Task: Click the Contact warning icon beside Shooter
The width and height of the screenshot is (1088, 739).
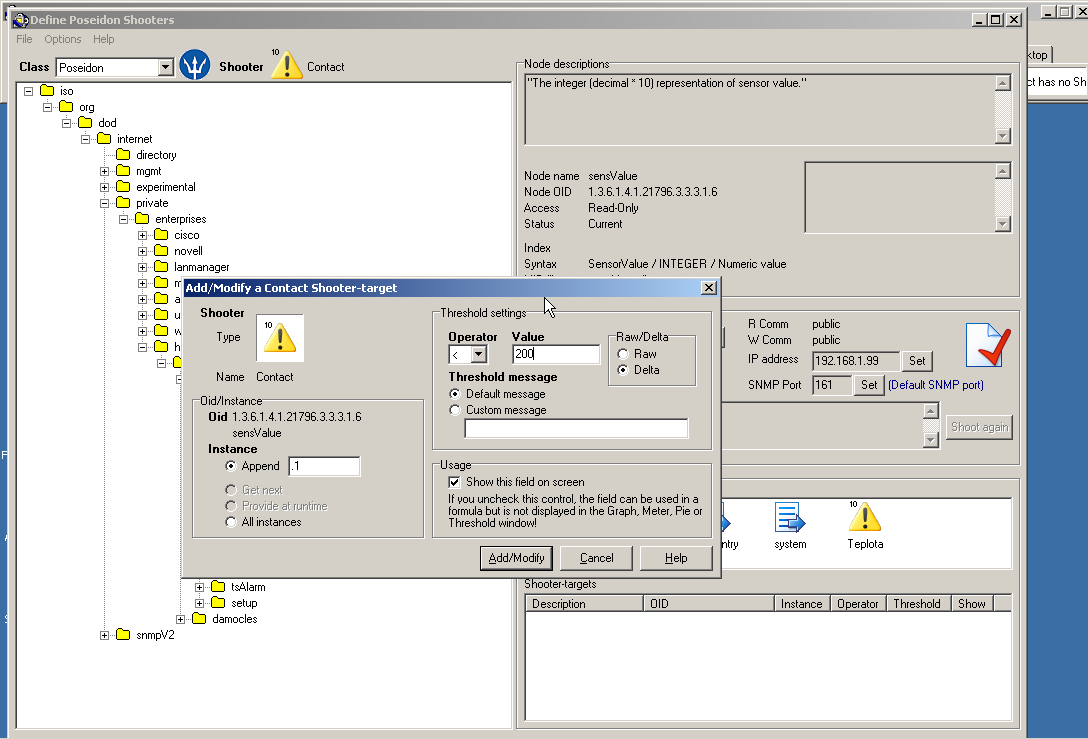Action: pyautogui.click(x=286, y=65)
